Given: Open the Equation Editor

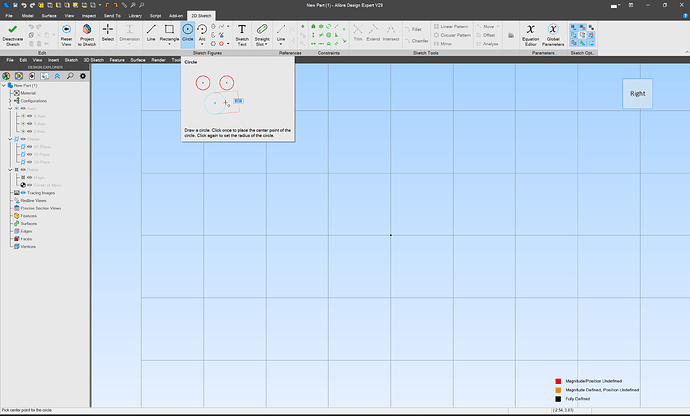Looking at the screenshot, I should pos(531,35).
